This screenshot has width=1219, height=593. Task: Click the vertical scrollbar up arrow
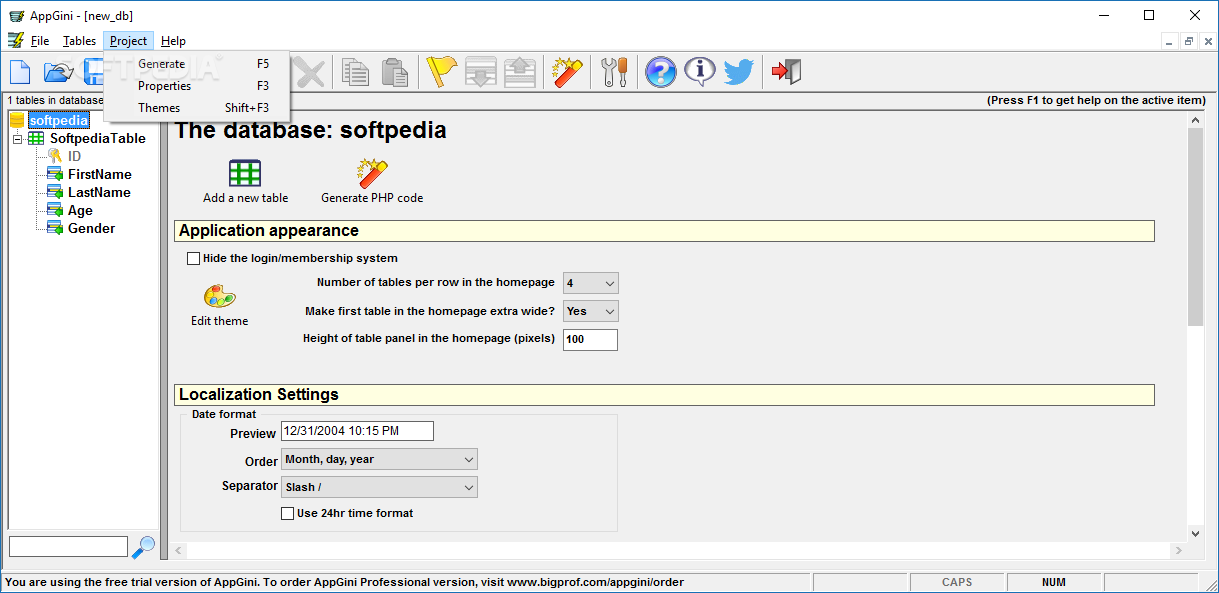point(1195,120)
